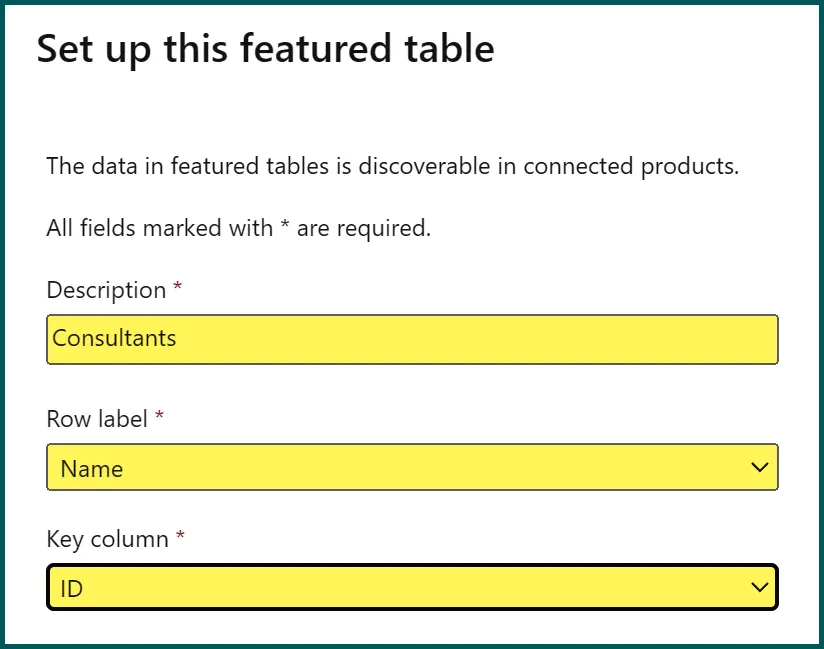
Task: Click the word "Consultants" in the Description box
Action: [114, 339]
